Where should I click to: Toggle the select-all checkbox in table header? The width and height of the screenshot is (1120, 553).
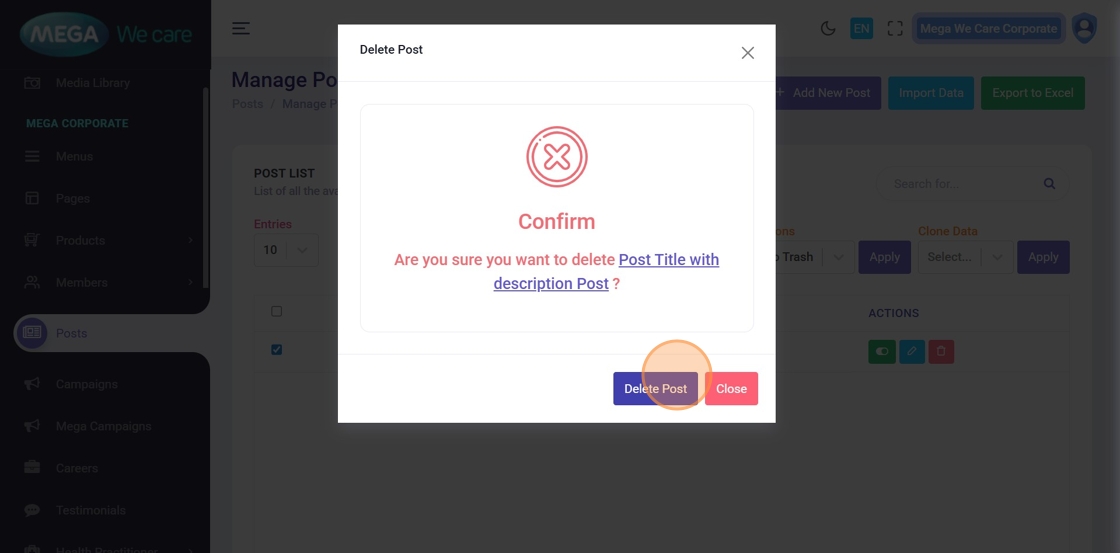277,312
